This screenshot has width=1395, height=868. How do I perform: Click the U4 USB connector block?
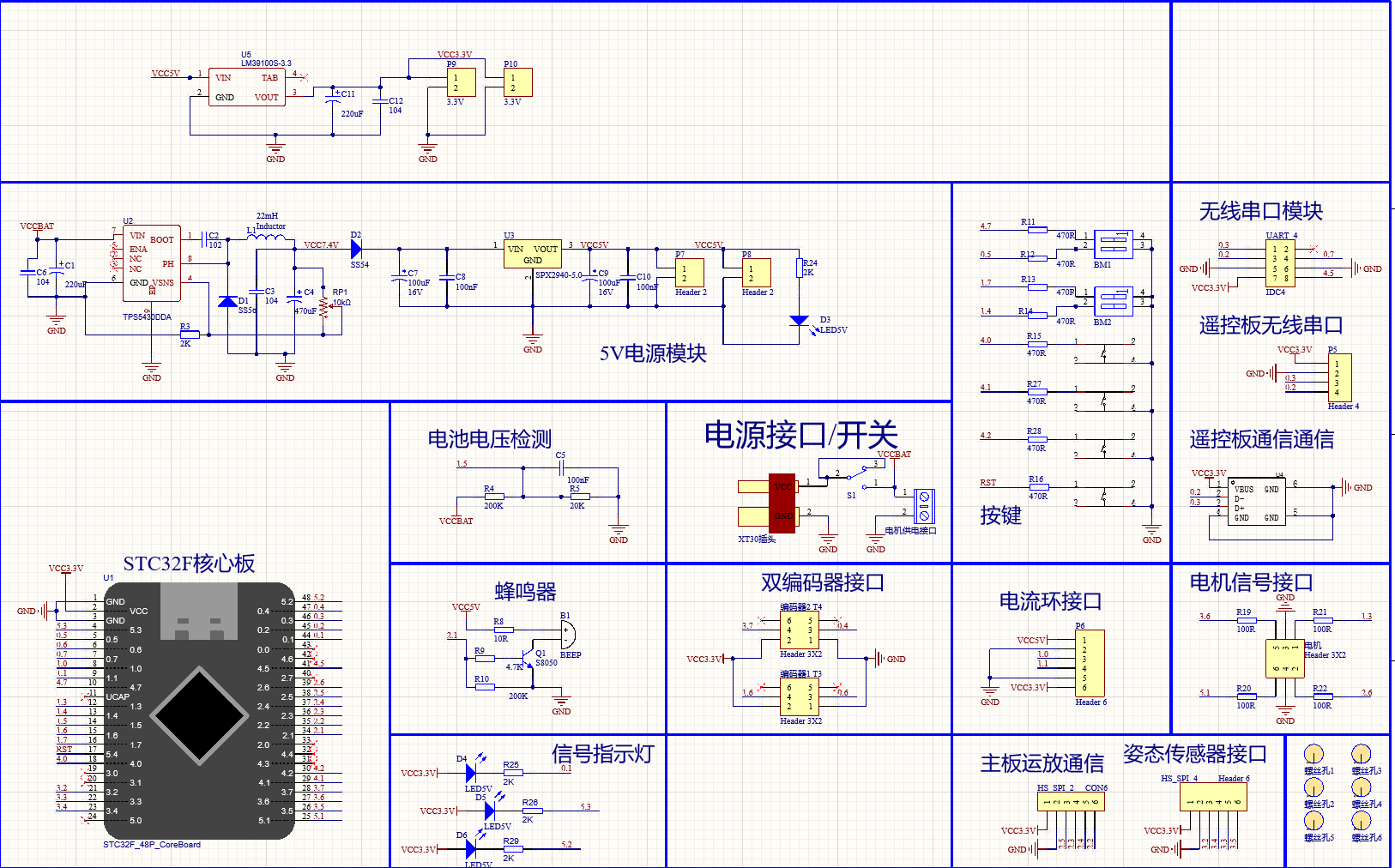pos(1257,503)
